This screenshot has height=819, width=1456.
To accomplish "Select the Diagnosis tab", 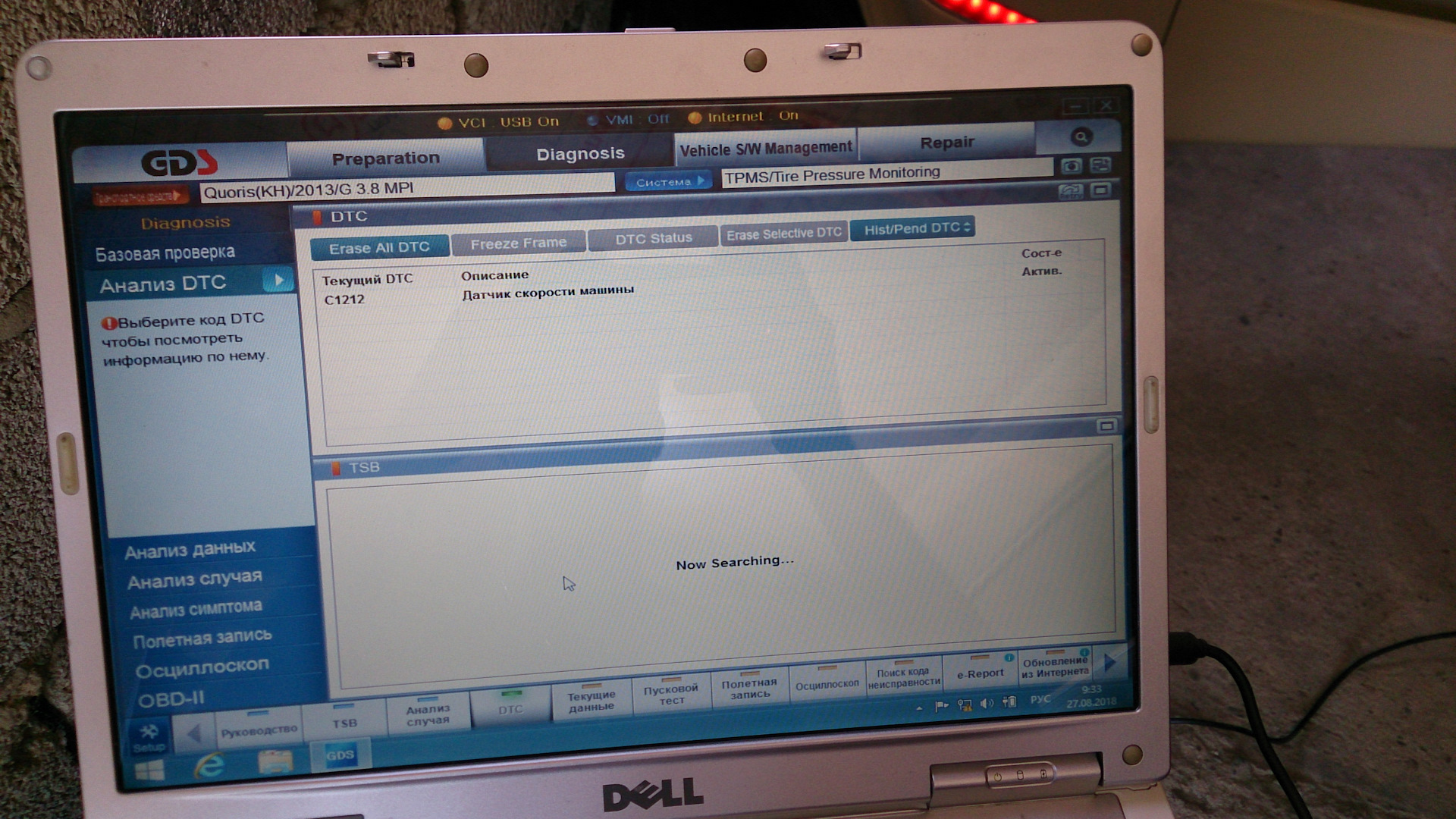I will (579, 148).
